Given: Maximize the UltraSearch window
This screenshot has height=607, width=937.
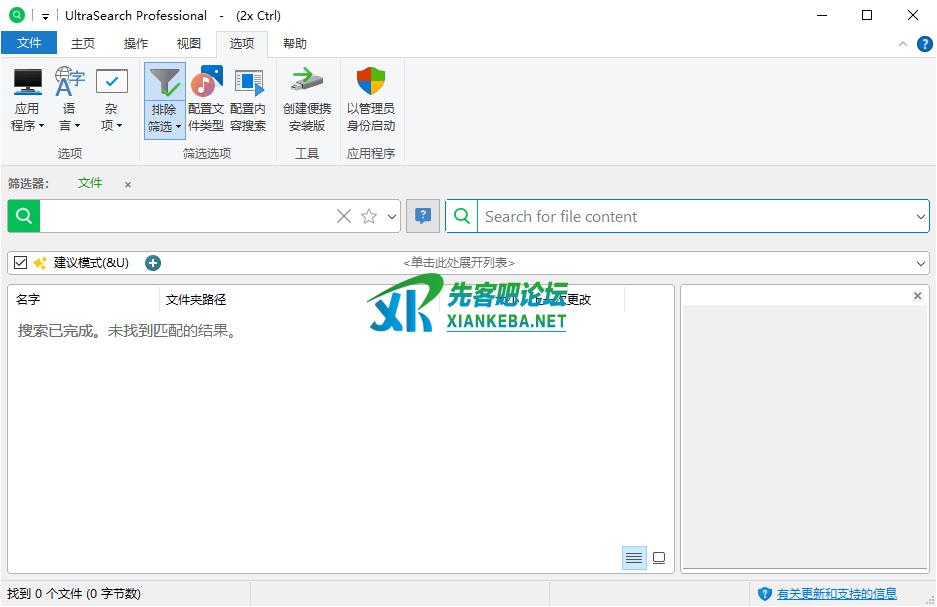Looking at the screenshot, I should pos(867,16).
